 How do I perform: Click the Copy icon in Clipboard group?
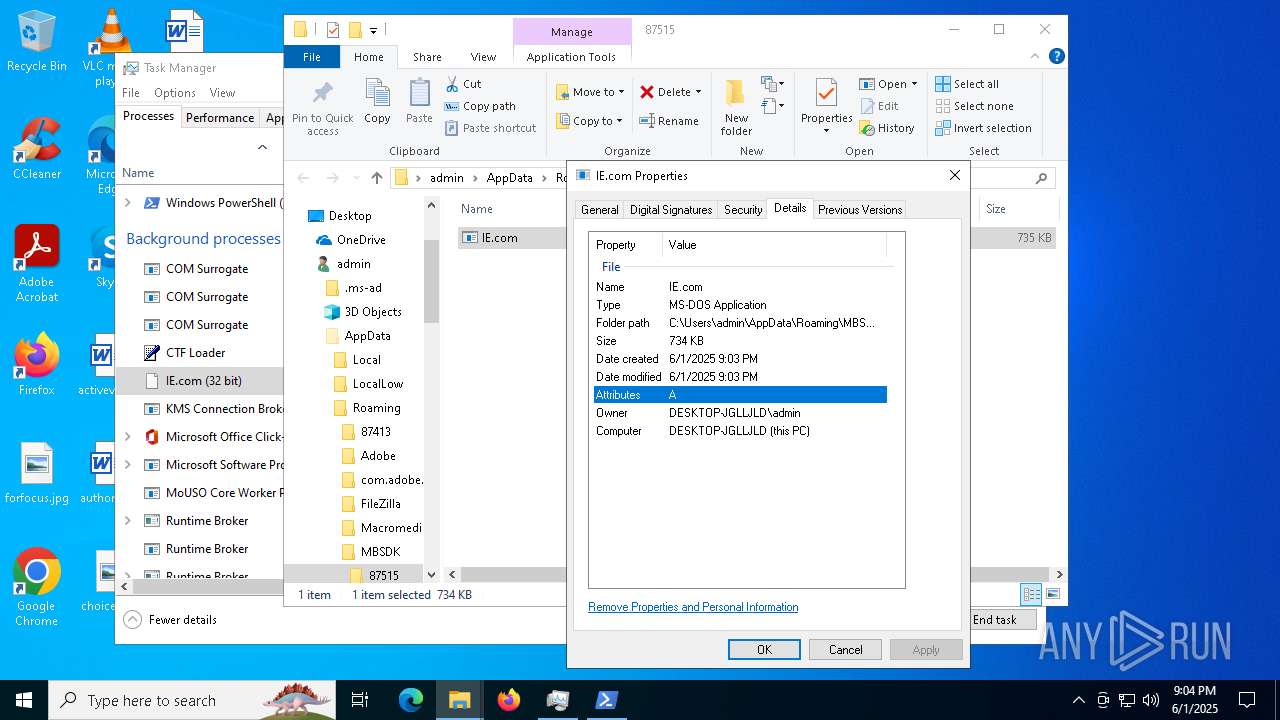tap(377, 93)
